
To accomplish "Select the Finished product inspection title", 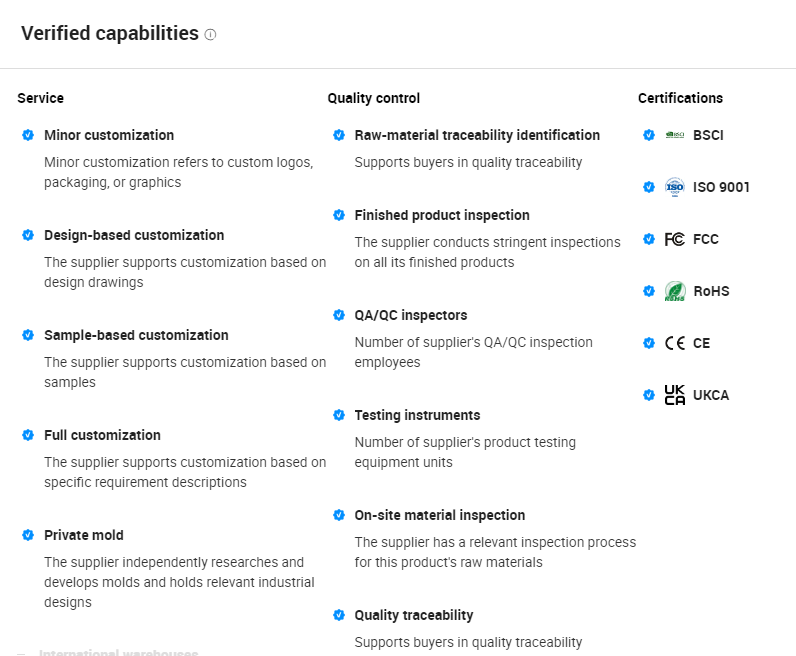I will pos(442,215).
